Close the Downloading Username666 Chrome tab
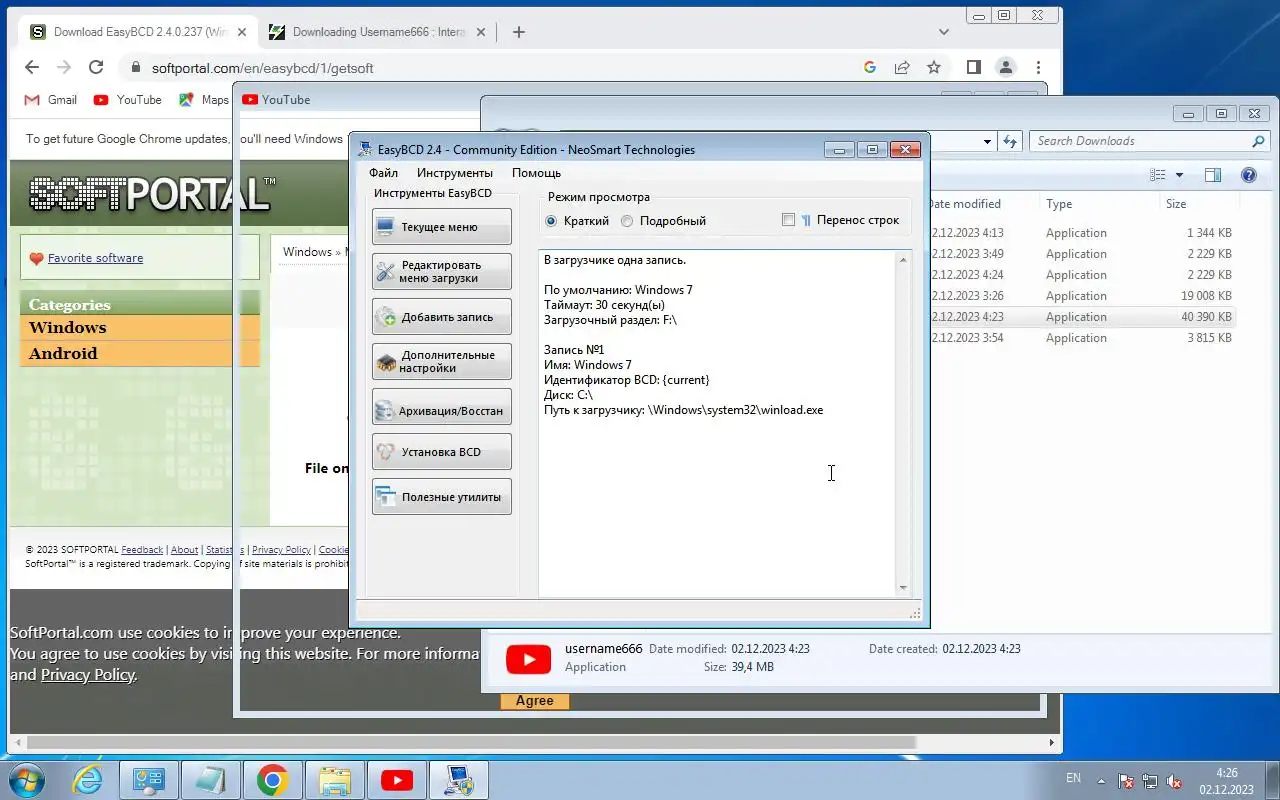Viewport: 1280px width, 800px height. pyautogui.click(x=480, y=32)
